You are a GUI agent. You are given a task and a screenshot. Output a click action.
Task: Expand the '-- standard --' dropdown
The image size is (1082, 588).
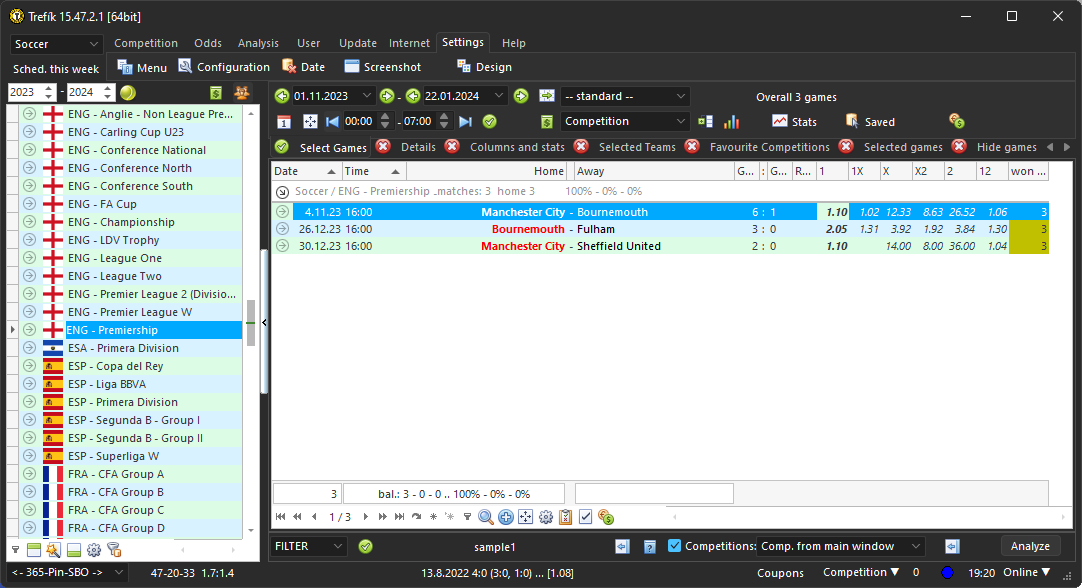625,96
